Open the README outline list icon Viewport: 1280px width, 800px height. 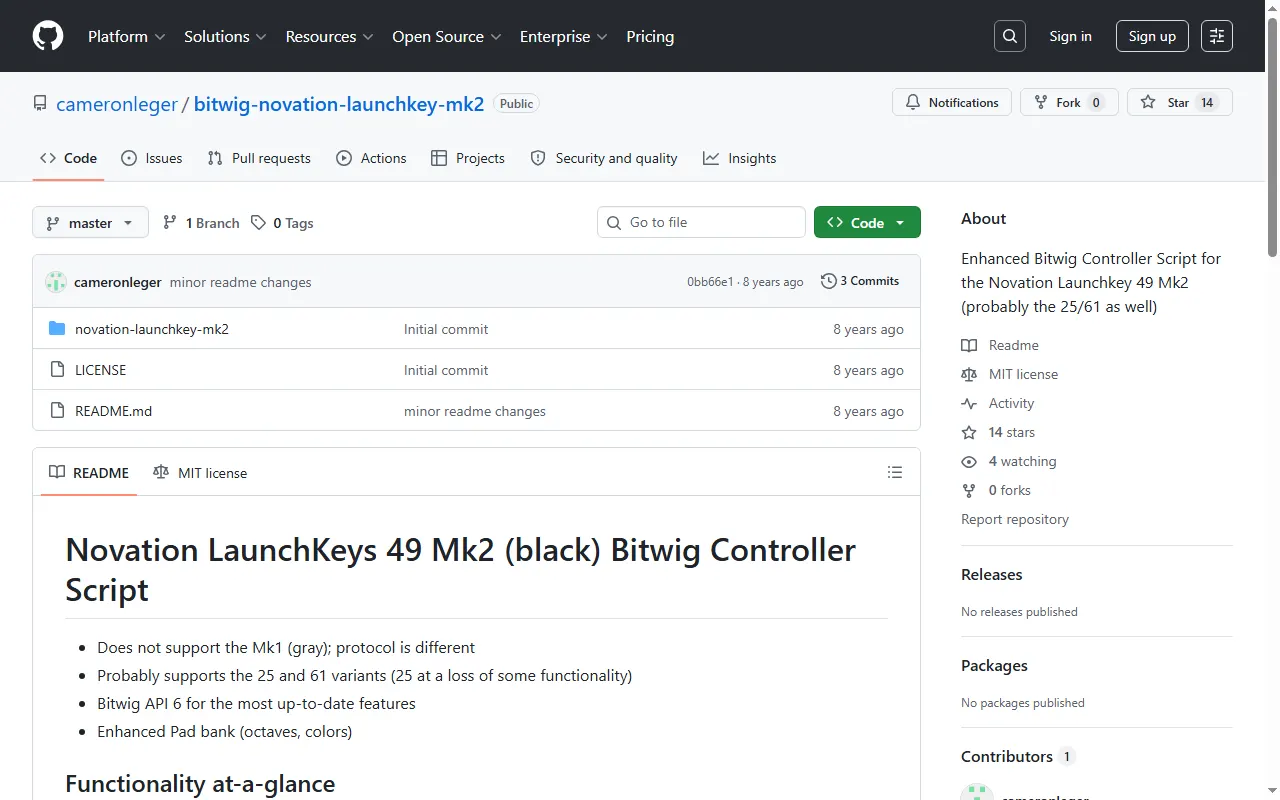pos(895,472)
